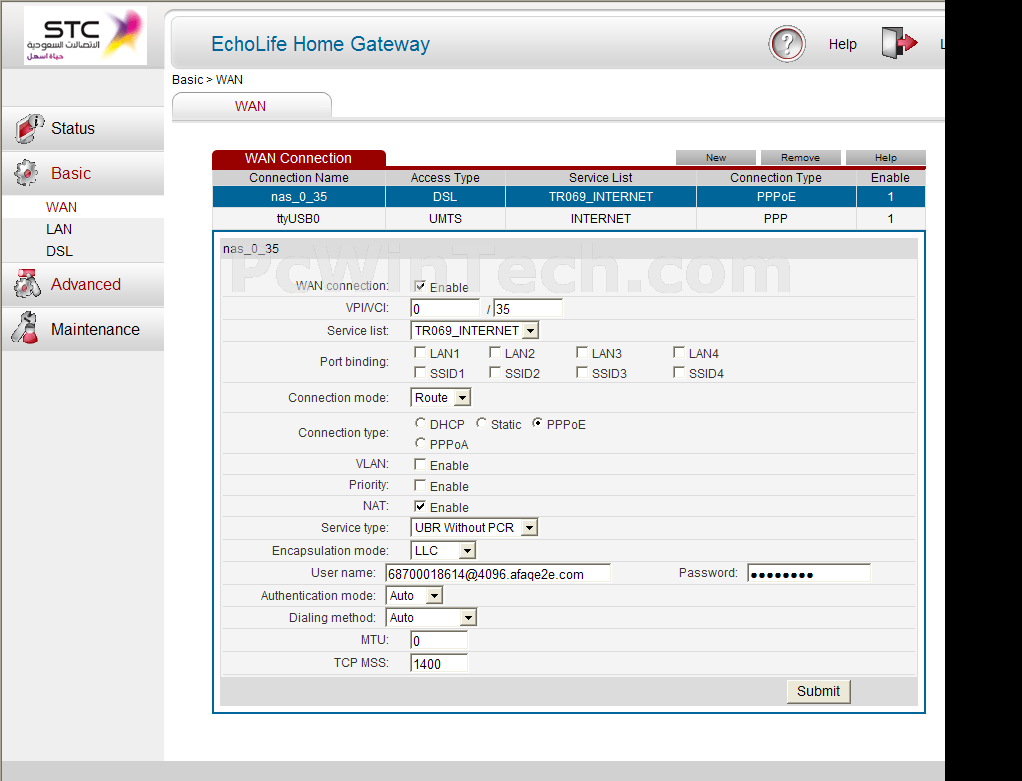Switch to the WAN tab

[x=251, y=106]
